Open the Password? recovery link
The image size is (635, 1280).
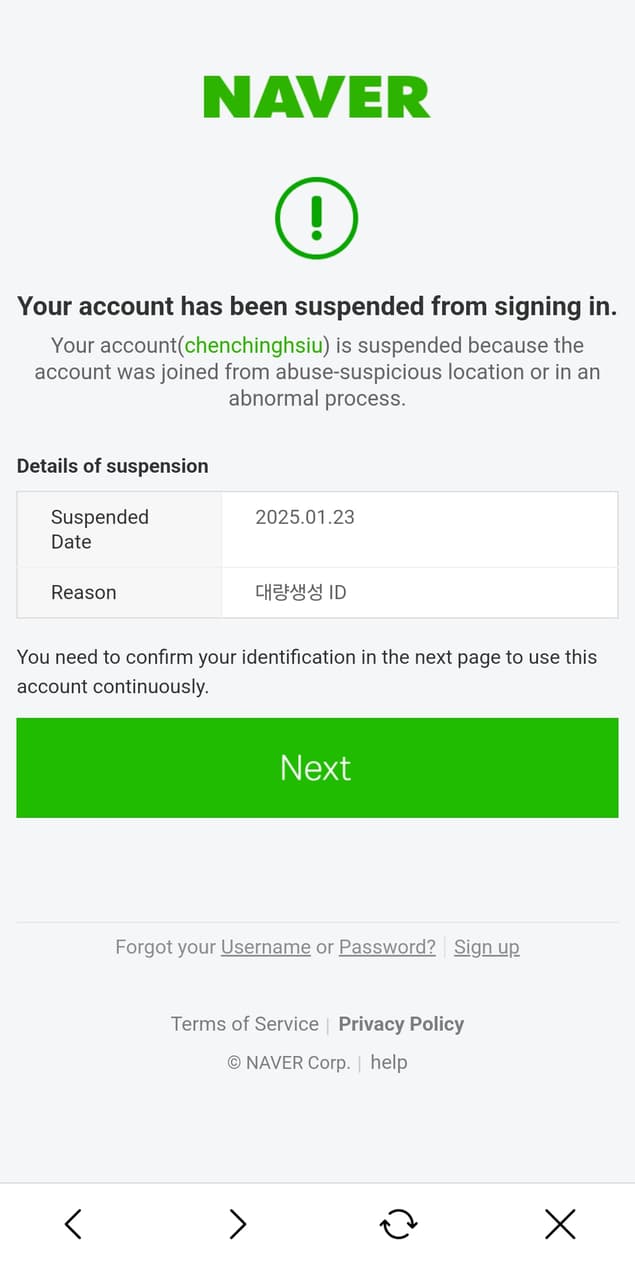(x=387, y=947)
